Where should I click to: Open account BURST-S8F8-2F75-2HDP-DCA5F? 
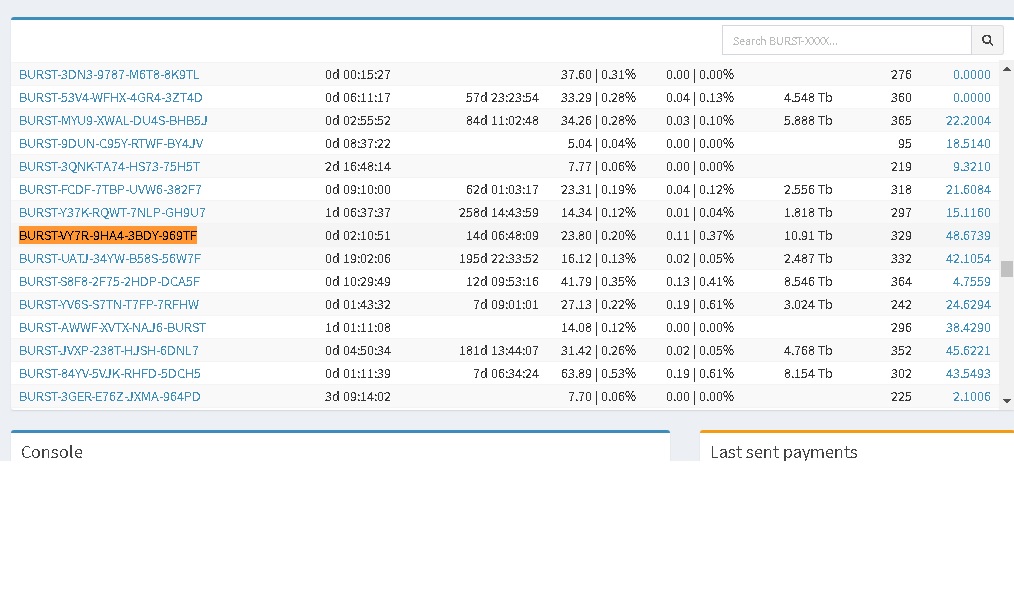pos(109,281)
